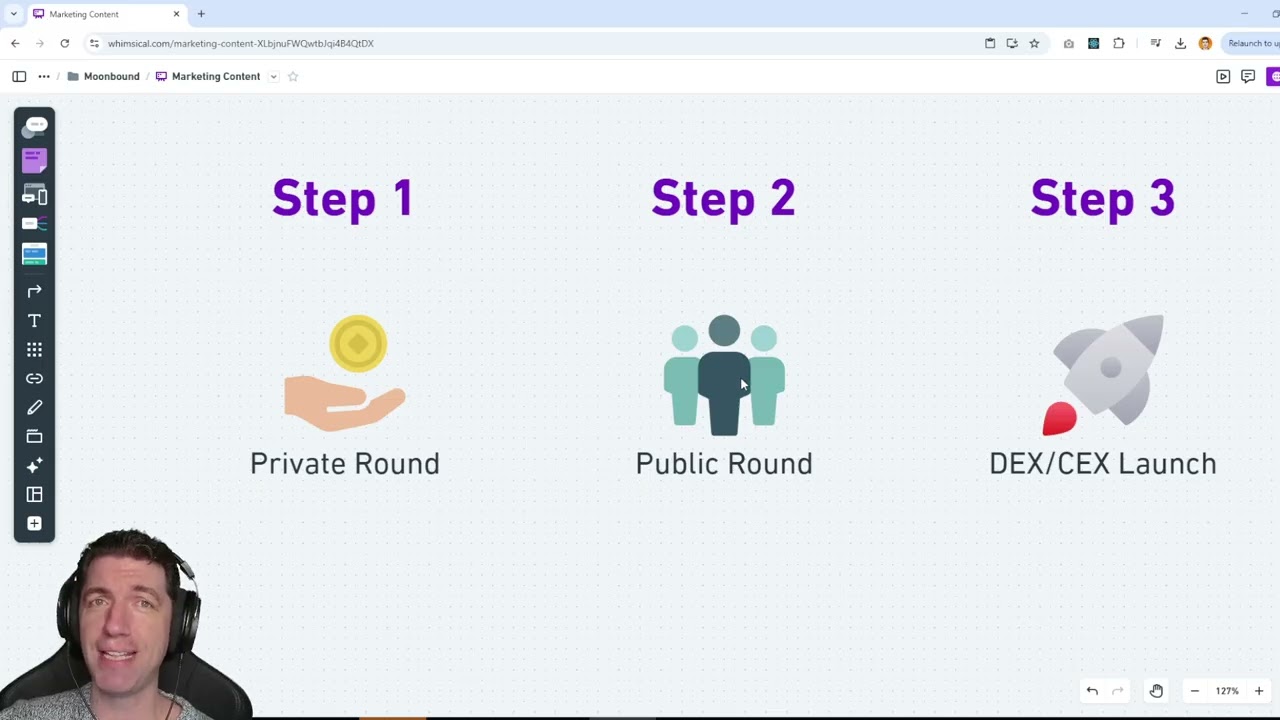Activate the arrow connector tool
This screenshot has height=720, width=1280.
(35, 291)
